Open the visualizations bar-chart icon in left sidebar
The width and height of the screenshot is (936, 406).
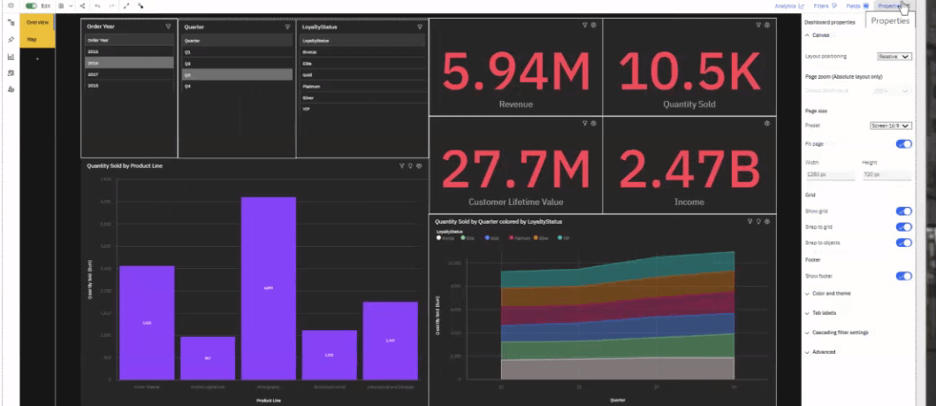click(x=11, y=56)
